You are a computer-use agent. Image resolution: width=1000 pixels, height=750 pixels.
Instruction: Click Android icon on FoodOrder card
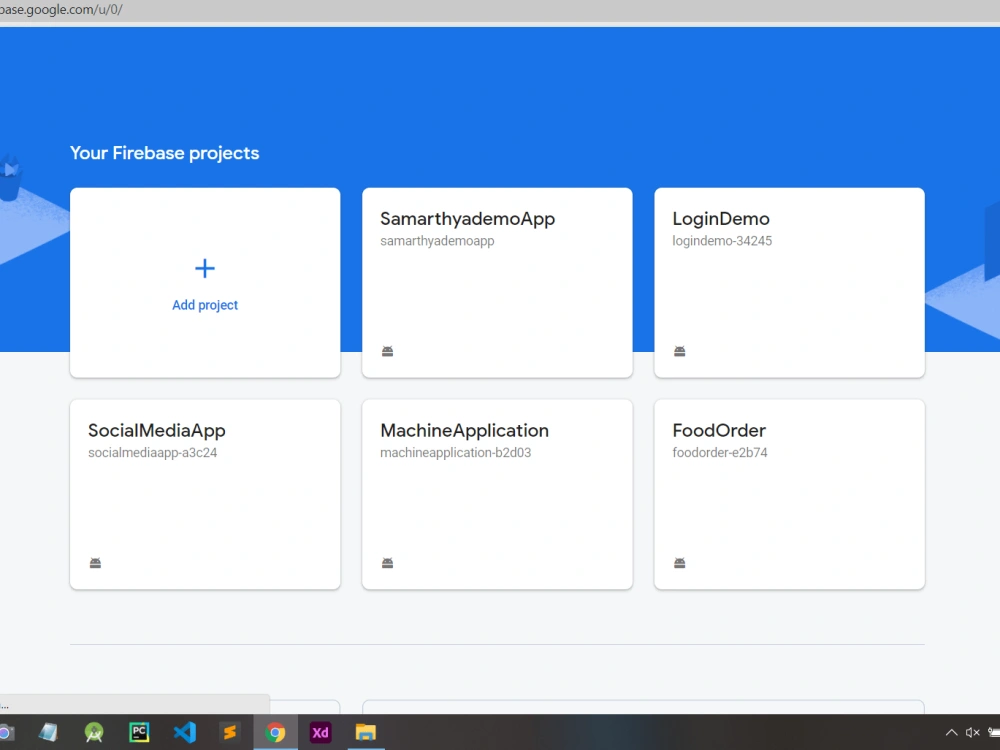tap(679, 562)
